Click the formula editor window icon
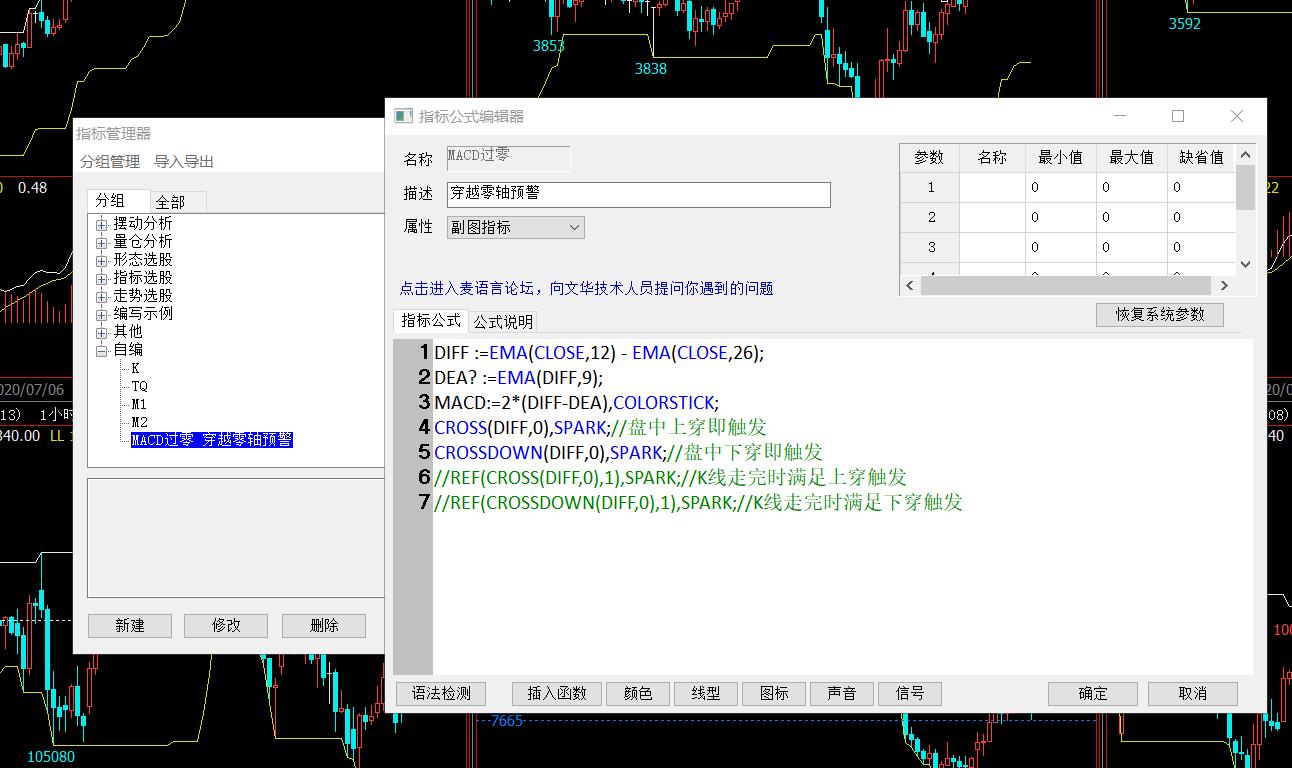1292x768 pixels. 403,116
